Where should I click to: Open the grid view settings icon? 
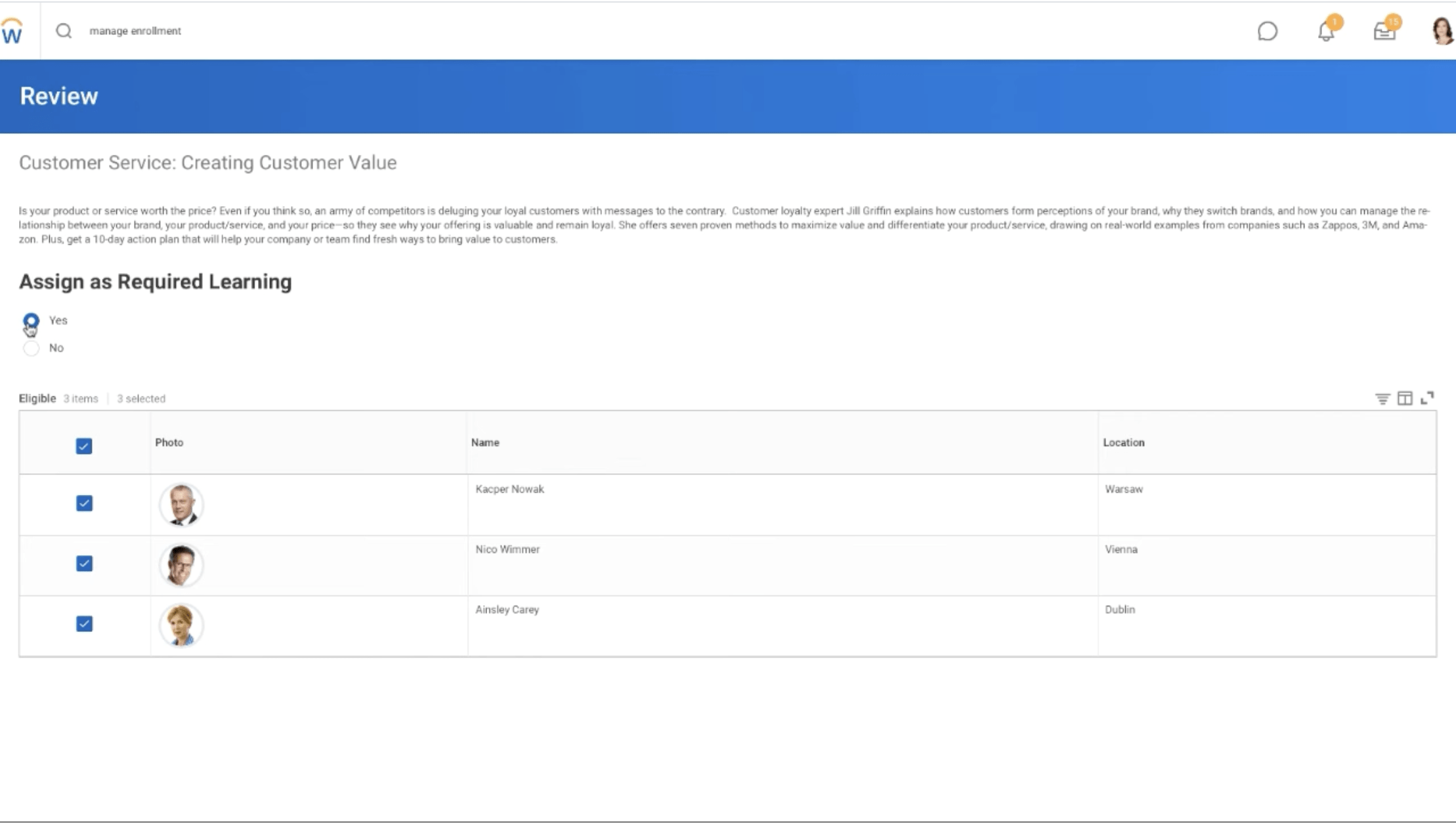coord(1405,398)
